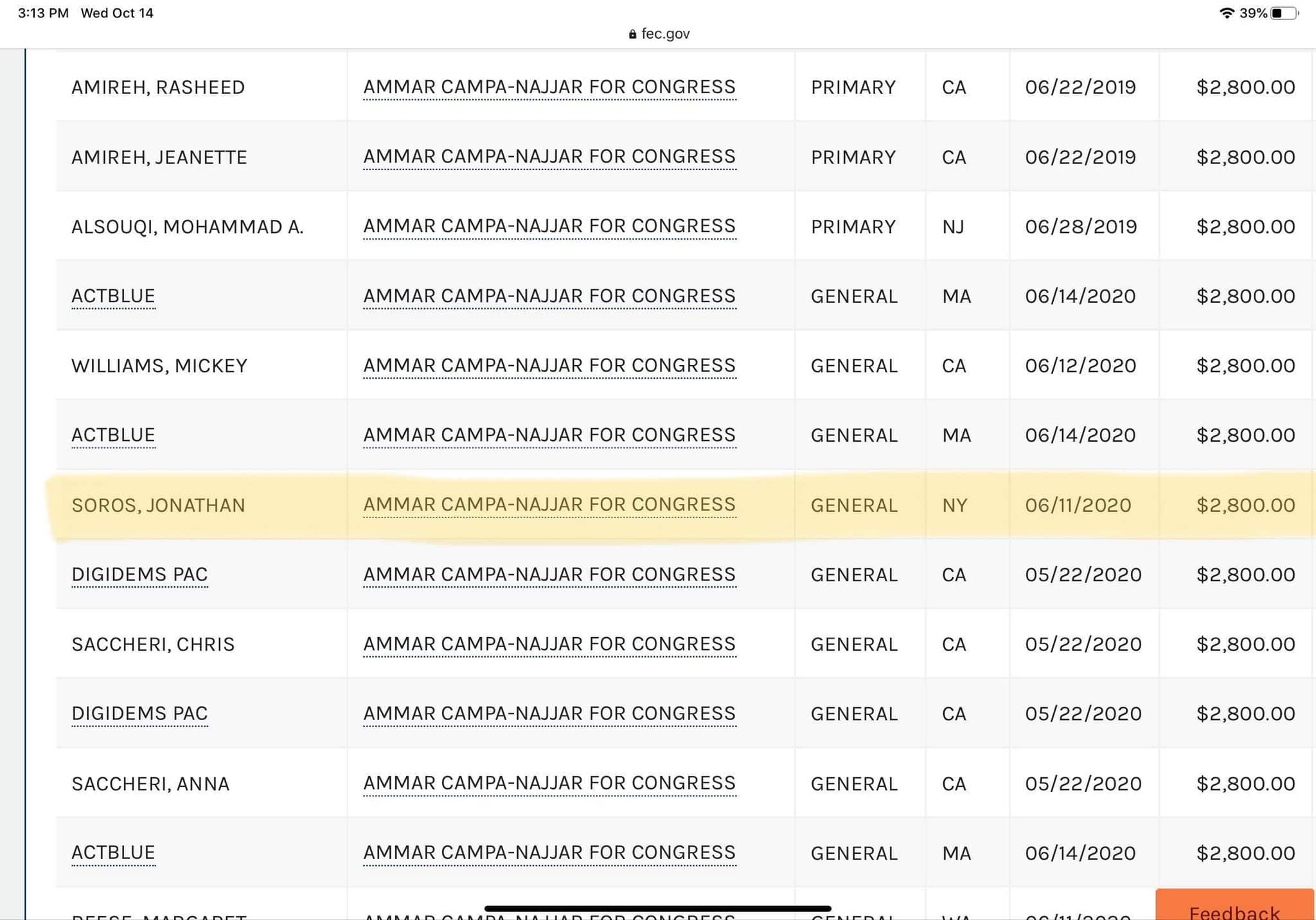
Task: Select the highlighted SOROS, JONATHAN name cell
Action: pyautogui.click(x=158, y=505)
